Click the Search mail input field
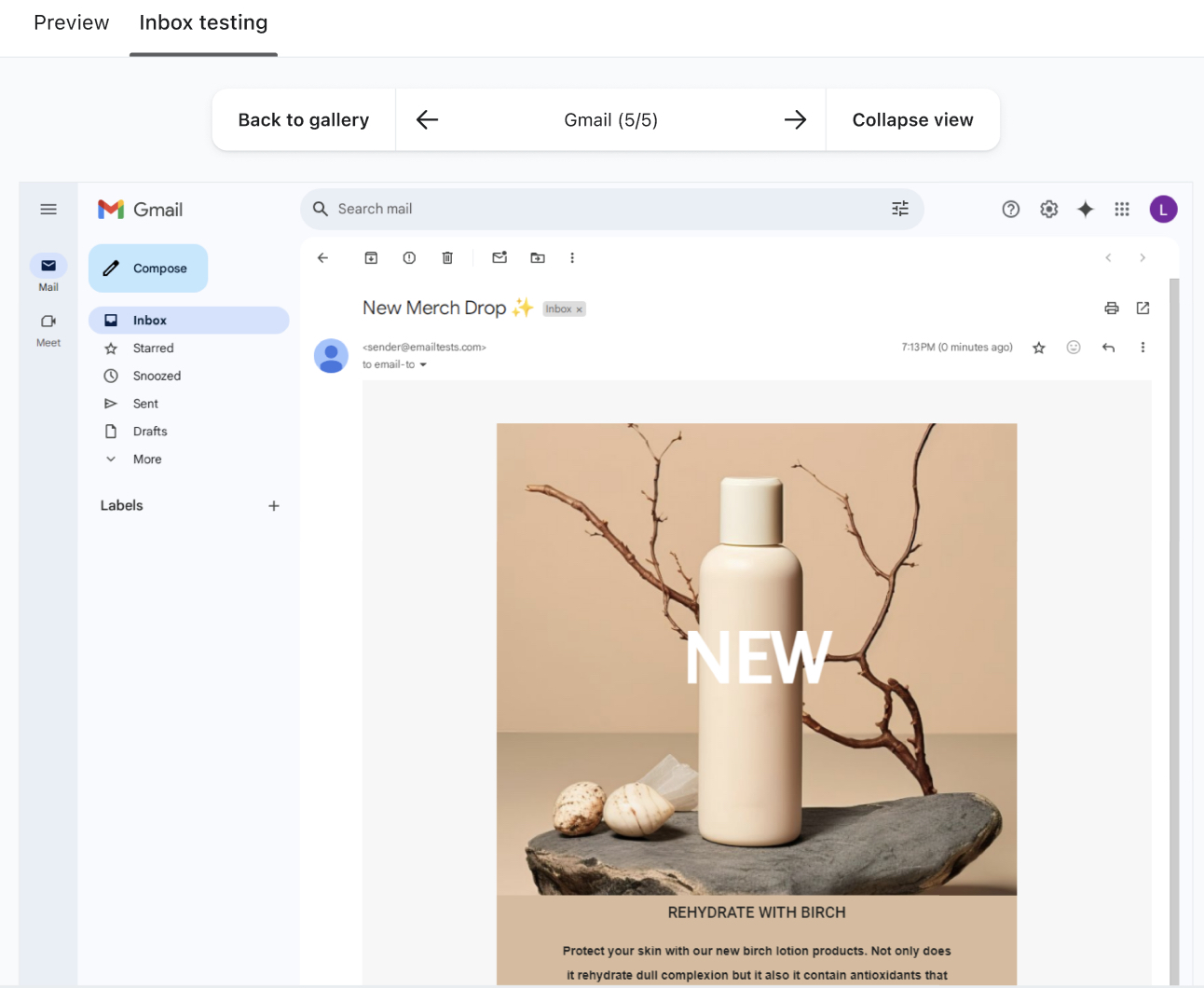The height and width of the screenshot is (988, 1204). coord(559,209)
